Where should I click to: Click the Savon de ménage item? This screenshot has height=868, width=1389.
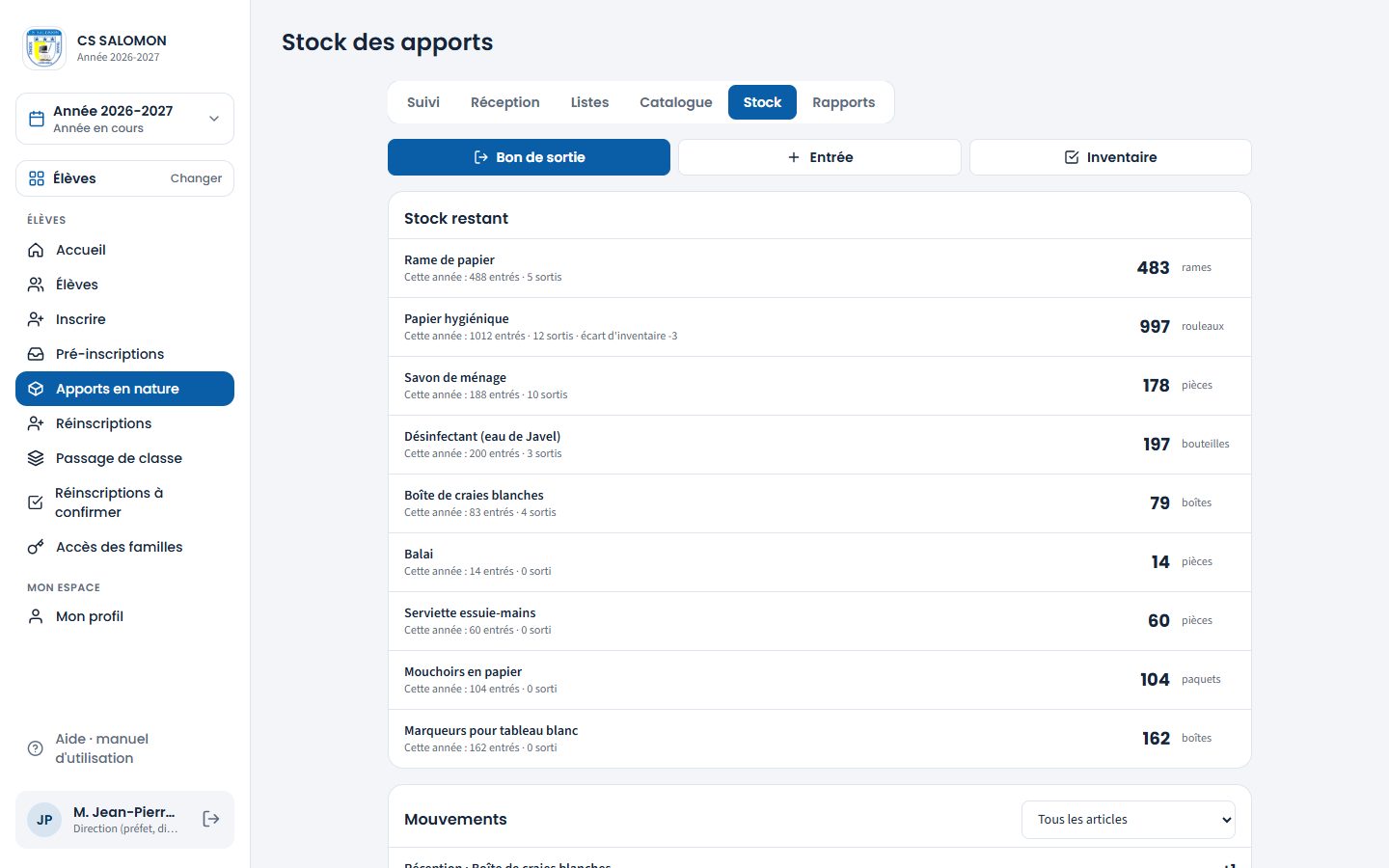point(820,386)
